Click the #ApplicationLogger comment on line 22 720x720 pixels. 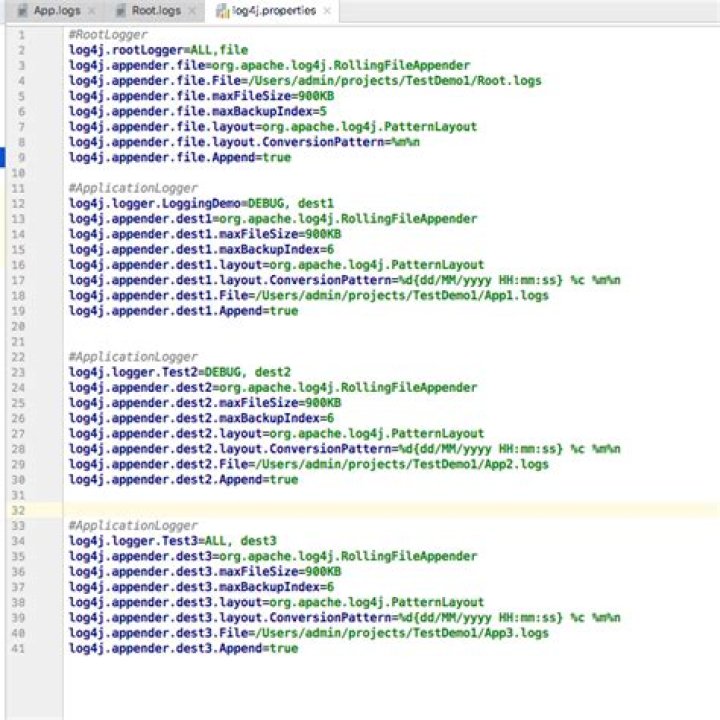pos(133,357)
